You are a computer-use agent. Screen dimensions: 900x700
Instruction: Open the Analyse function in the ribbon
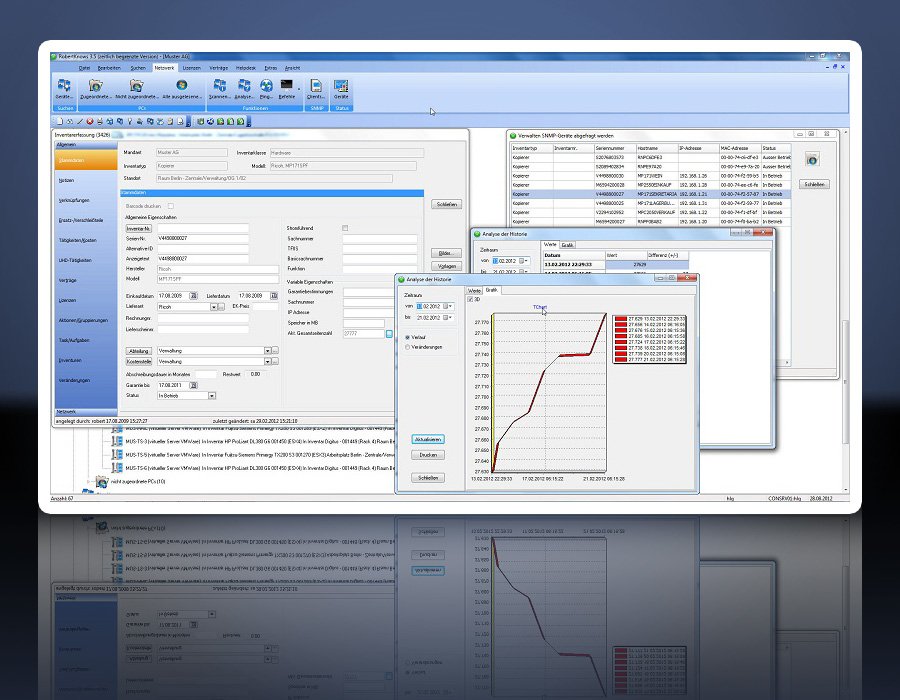pos(244,89)
